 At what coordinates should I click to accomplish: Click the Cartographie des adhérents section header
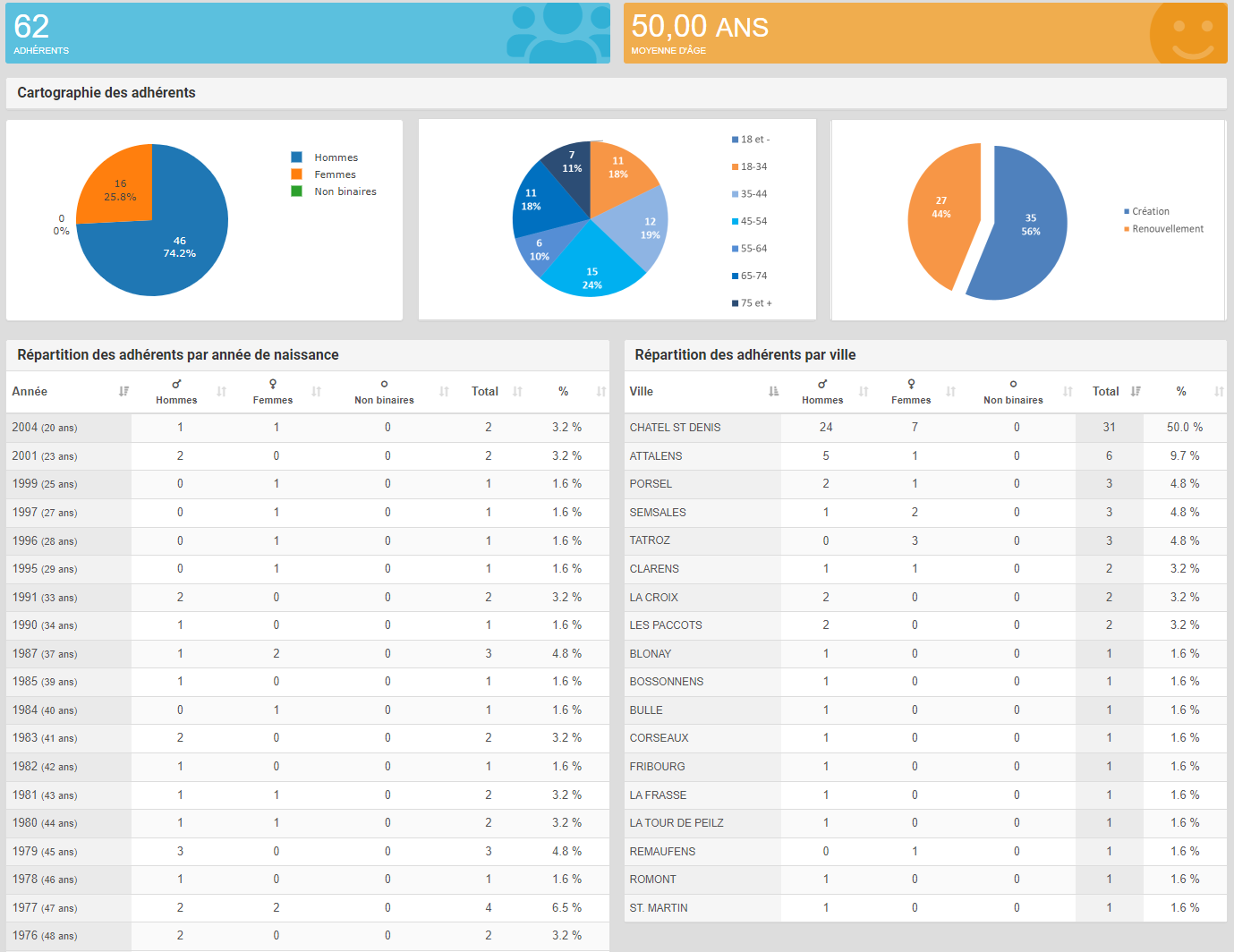click(106, 93)
